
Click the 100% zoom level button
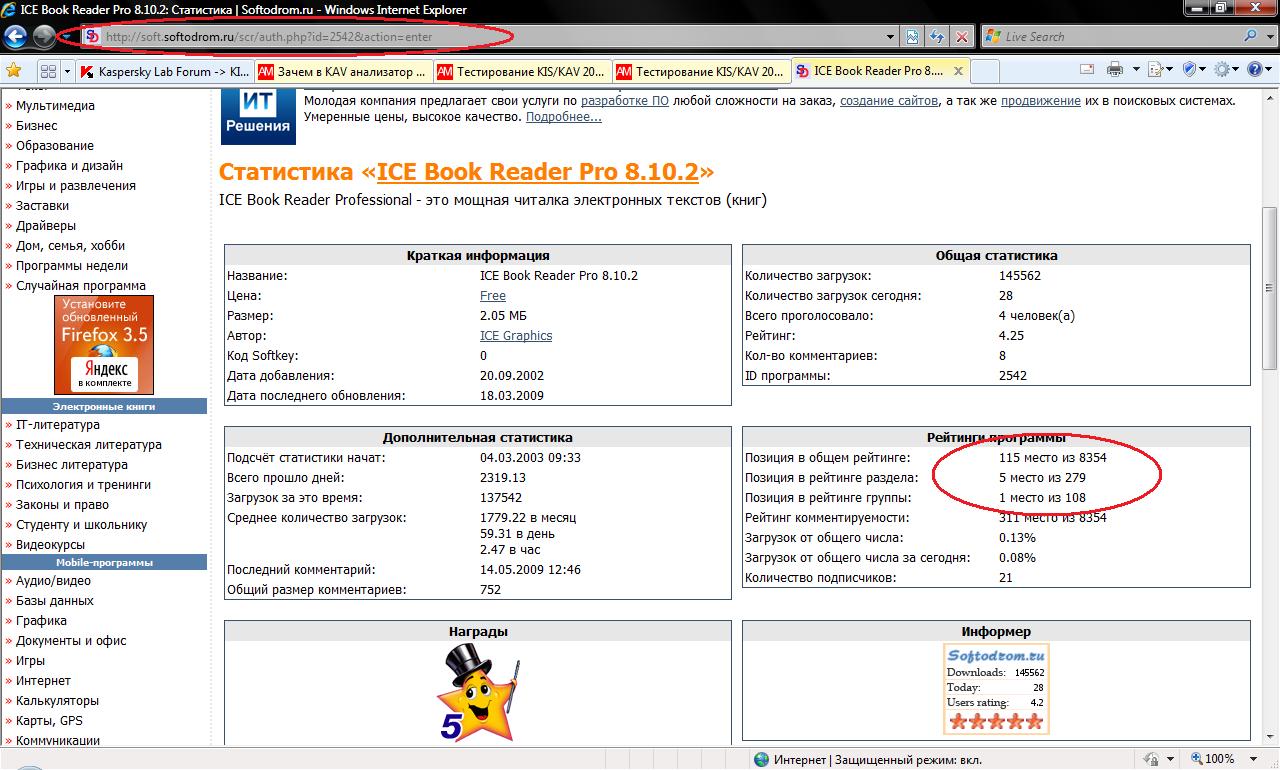pyautogui.click(x=1211, y=759)
